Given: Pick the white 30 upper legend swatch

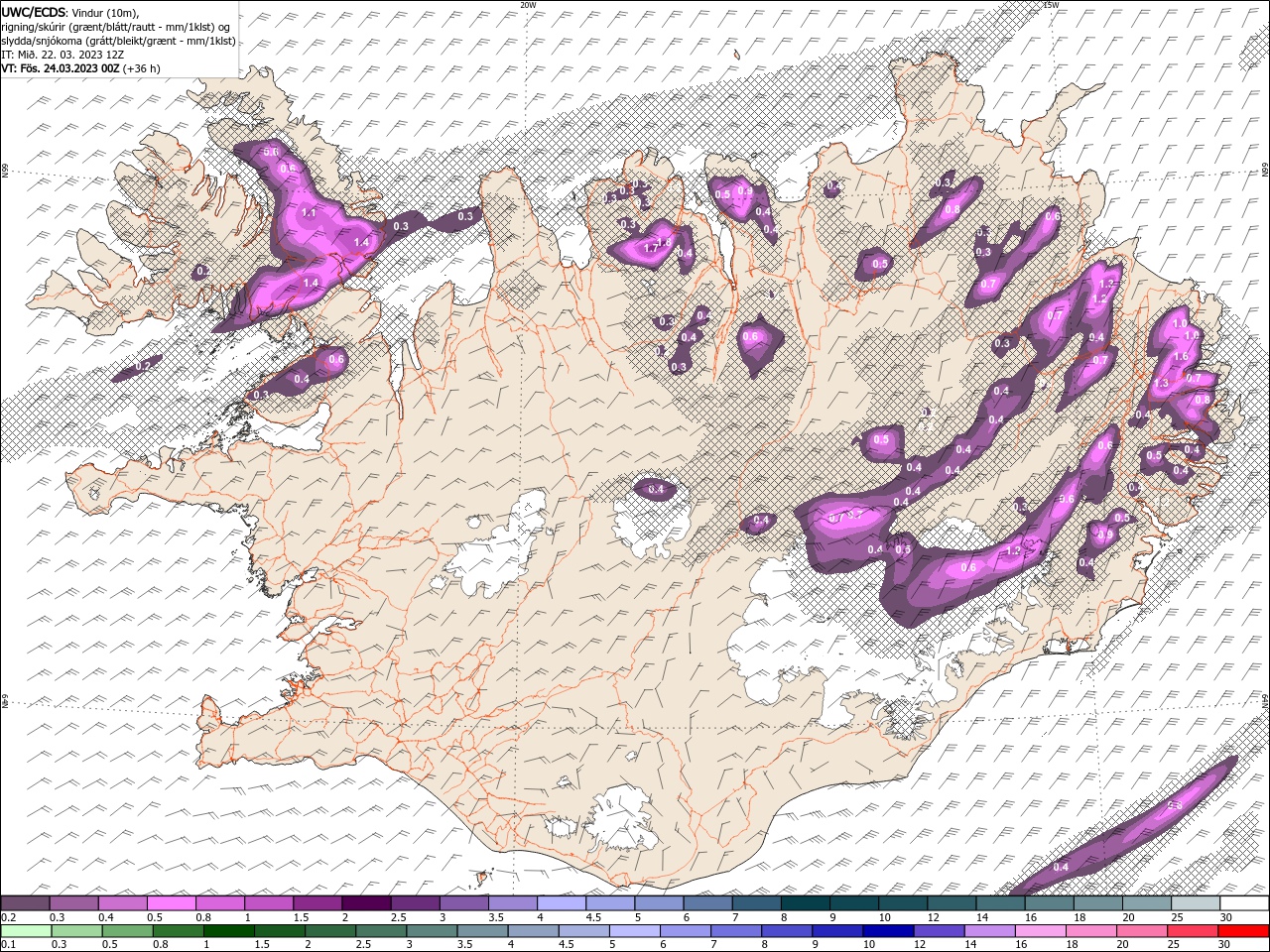Looking at the screenshot, I should click(1243, 903).
